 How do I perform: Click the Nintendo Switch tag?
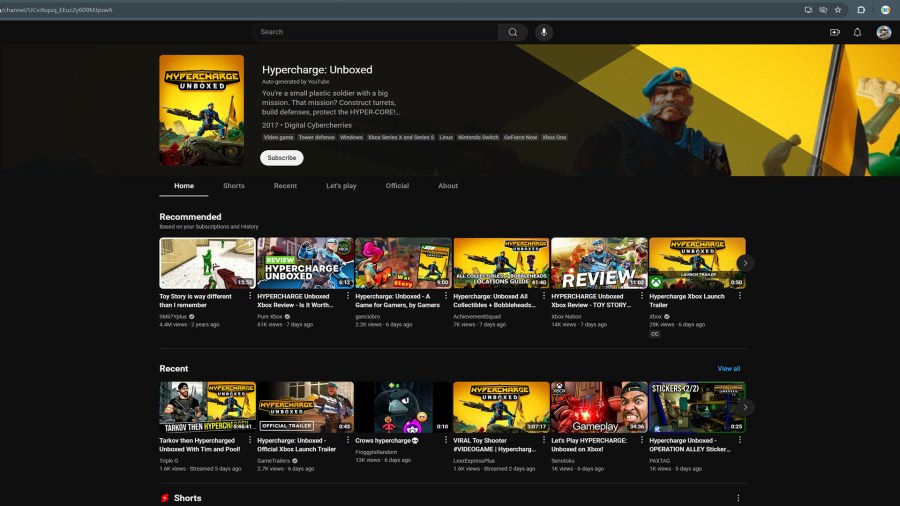pyautogui.click(x=478, y=138)
